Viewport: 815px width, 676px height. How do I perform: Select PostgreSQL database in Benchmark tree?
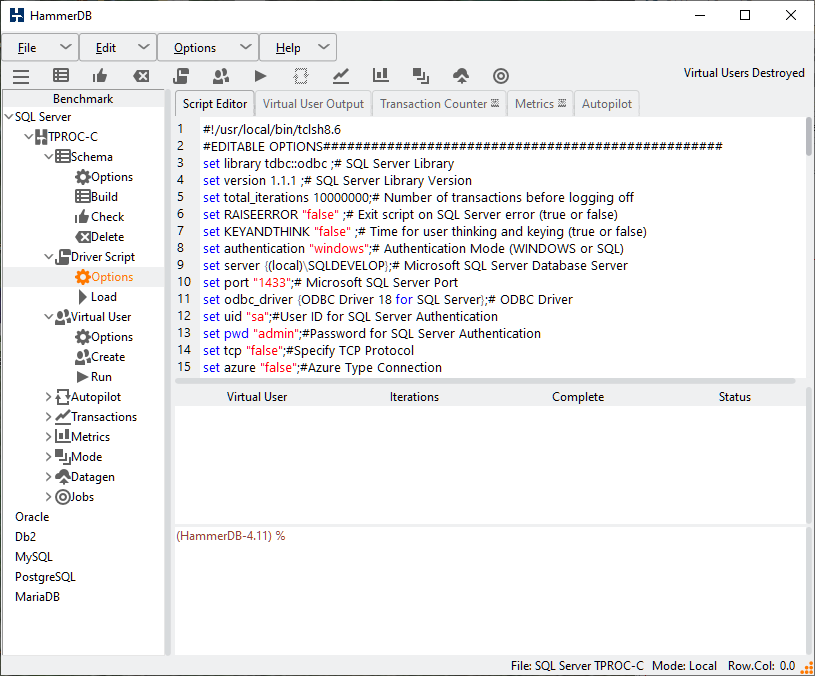click(45, 577)
